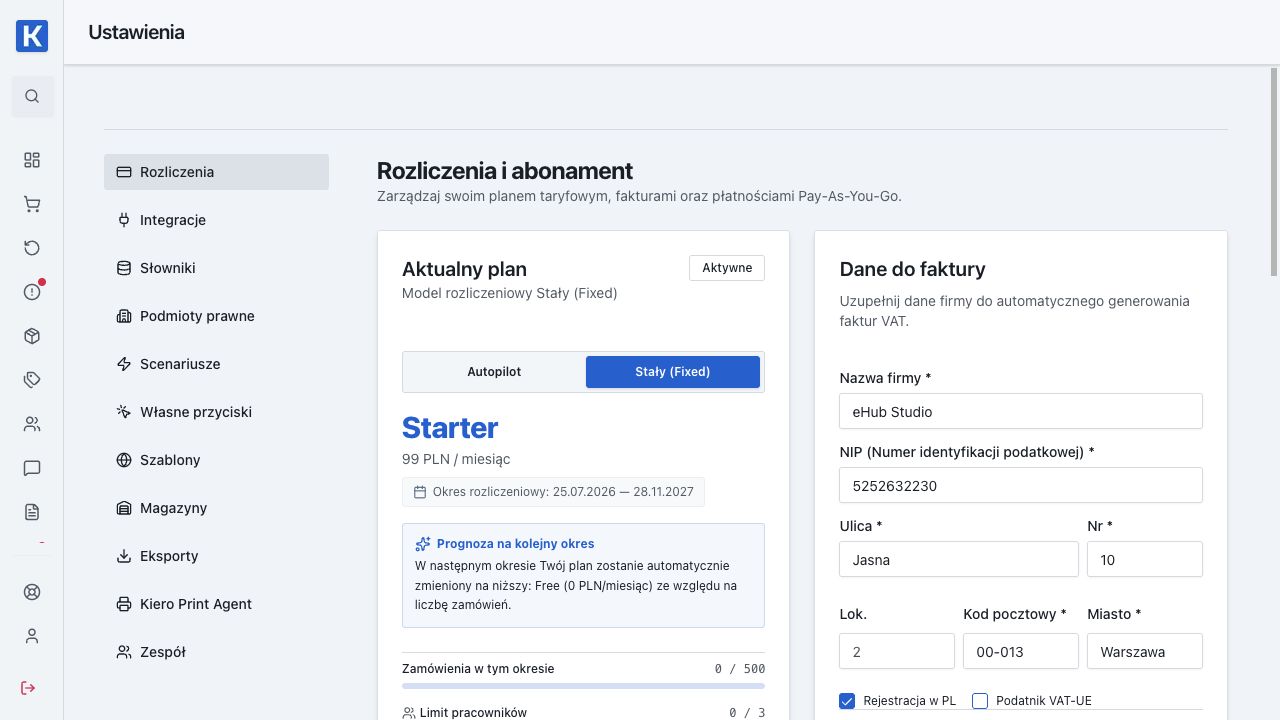Click the Kod pocztowy field
1280x720 pixels.
(x=1021, y=651)
